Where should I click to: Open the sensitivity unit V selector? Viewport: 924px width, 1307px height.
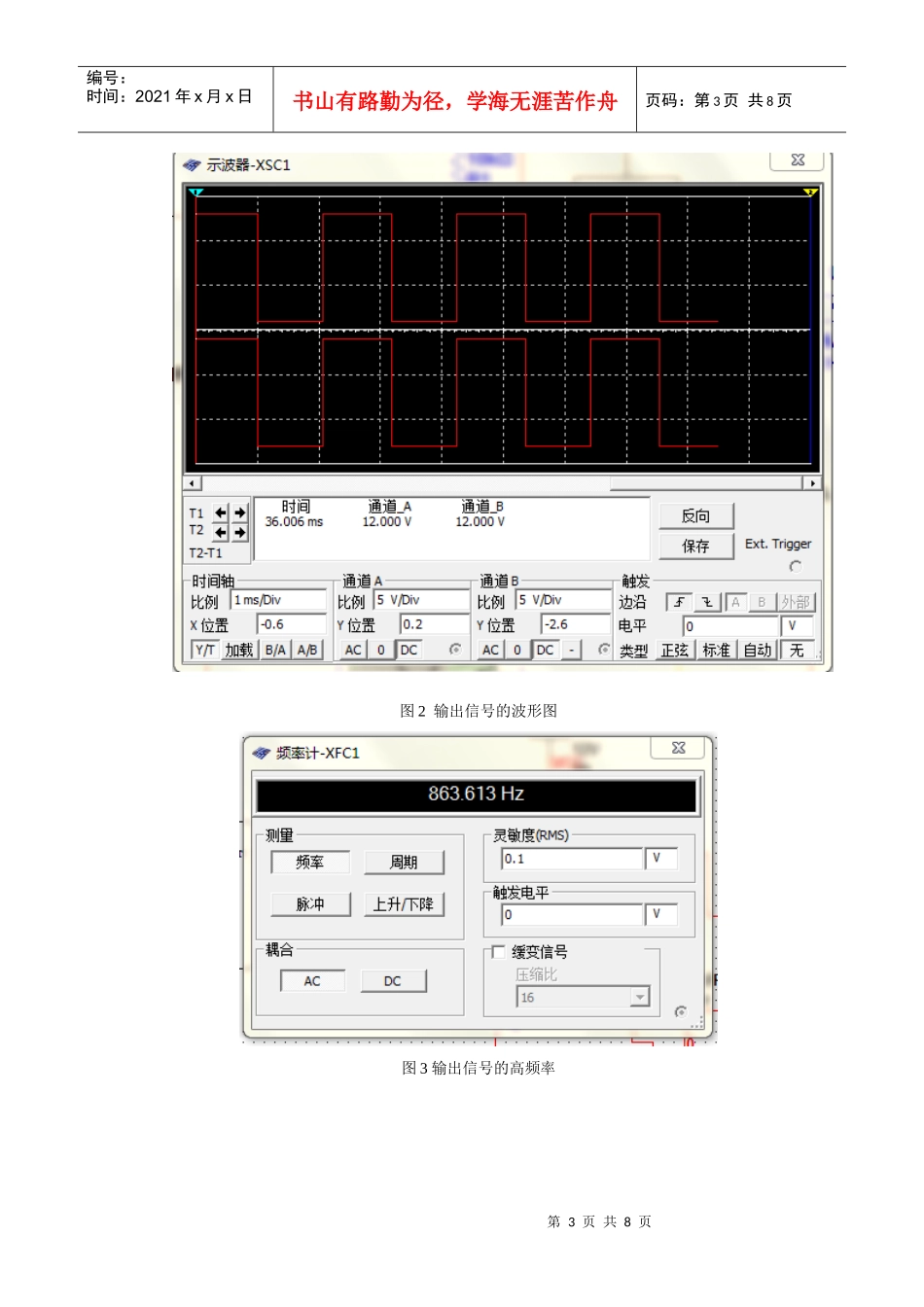click(x=661, y=859)
